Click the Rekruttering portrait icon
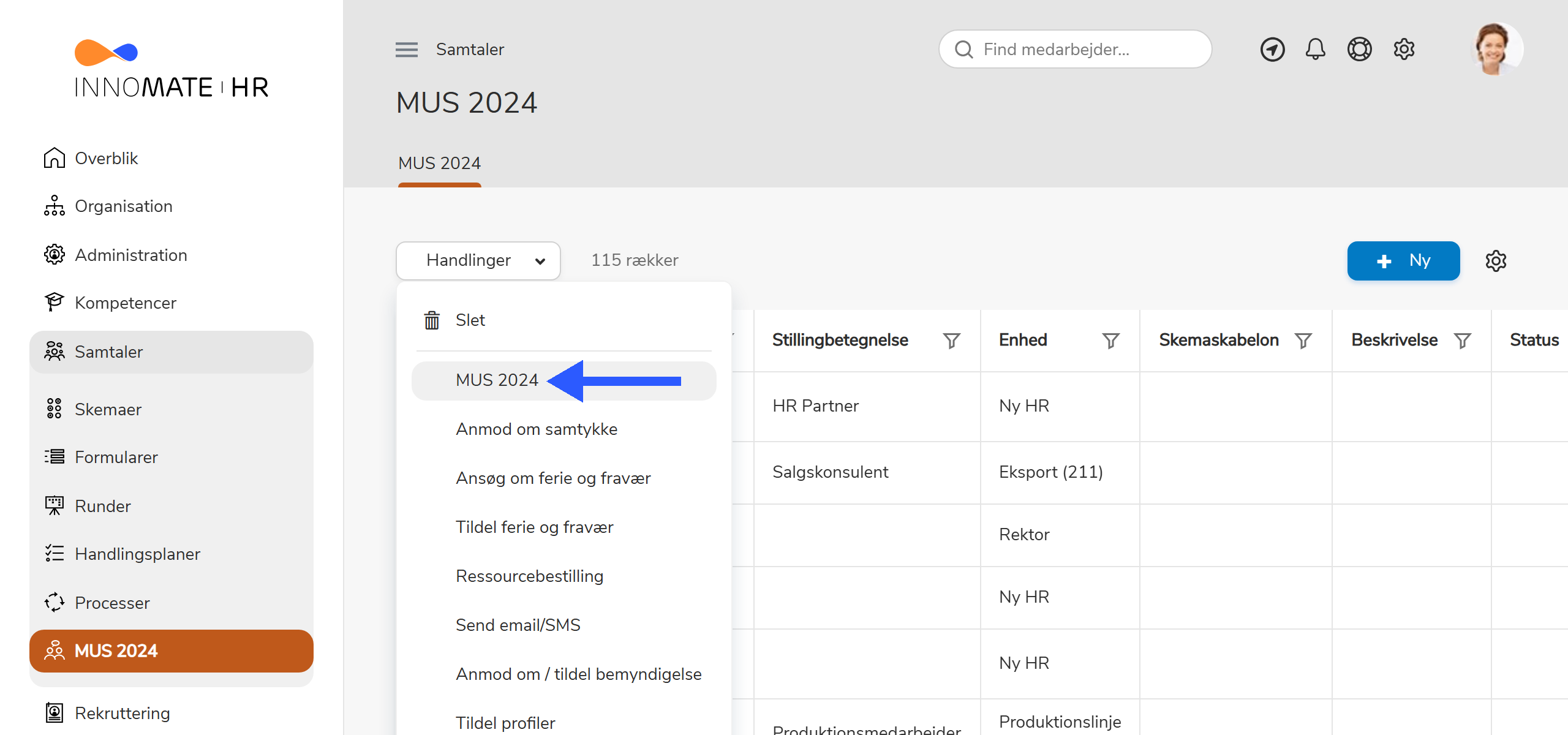This screenshot has height=735, width=1568. point(55,713)
